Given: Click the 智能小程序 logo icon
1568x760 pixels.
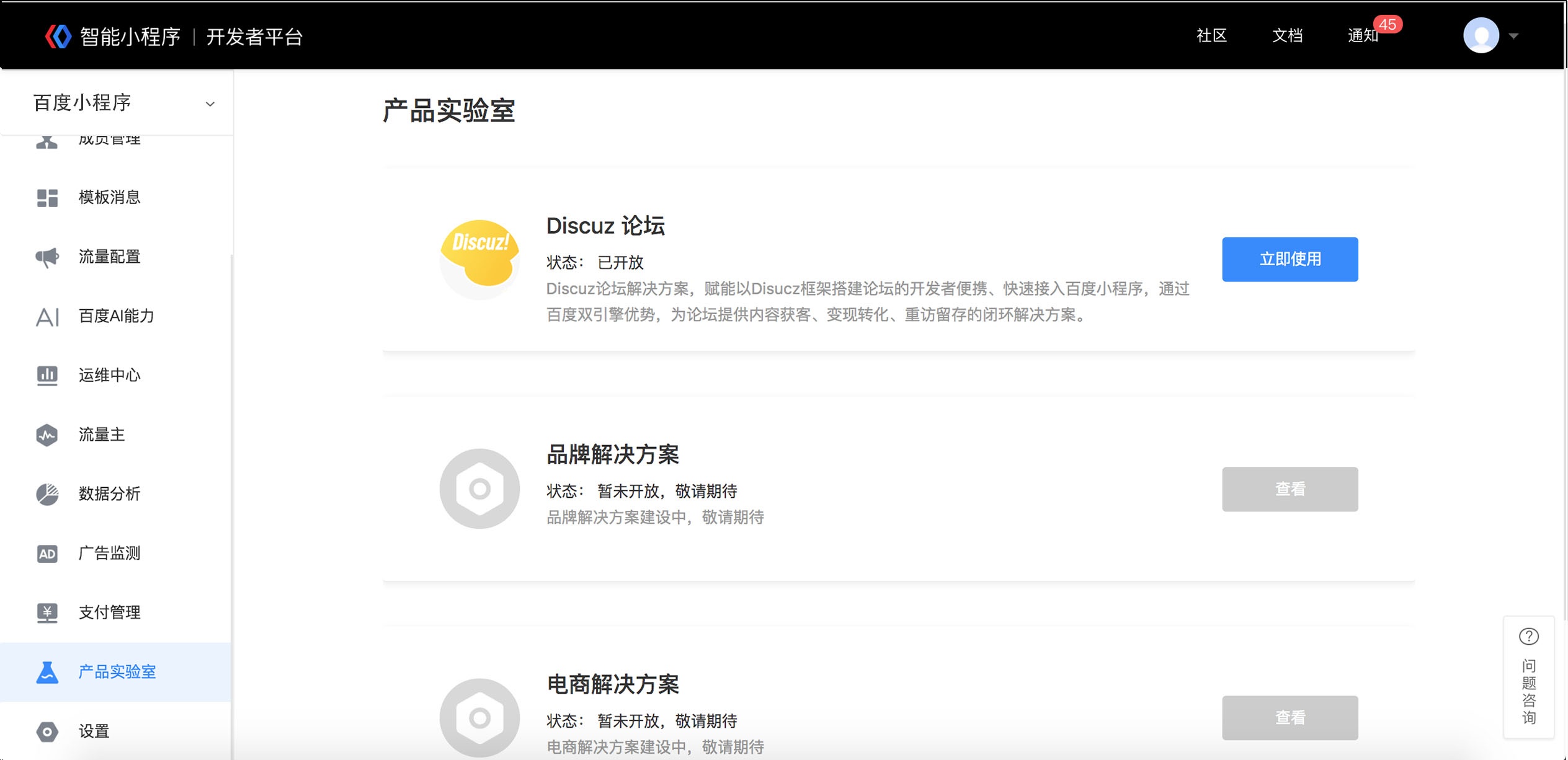Looking at the screenshot, I should [59, 37].
